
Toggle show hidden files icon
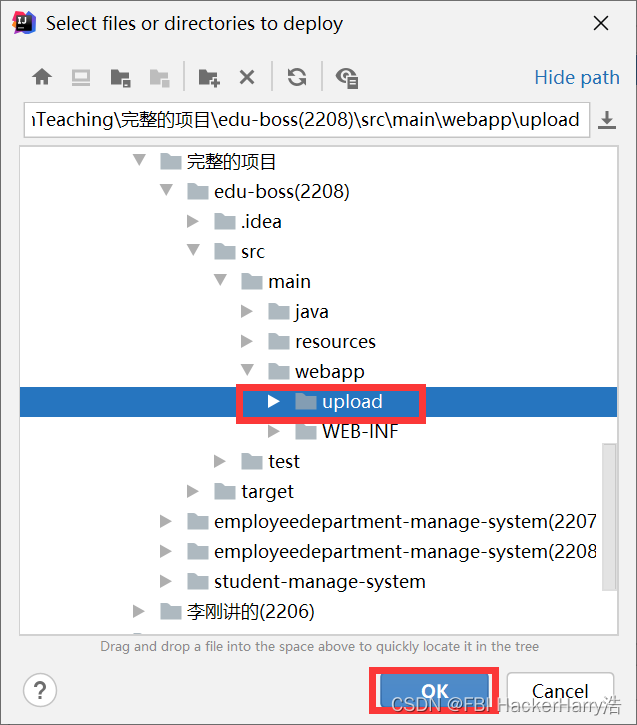pos(347,78)
